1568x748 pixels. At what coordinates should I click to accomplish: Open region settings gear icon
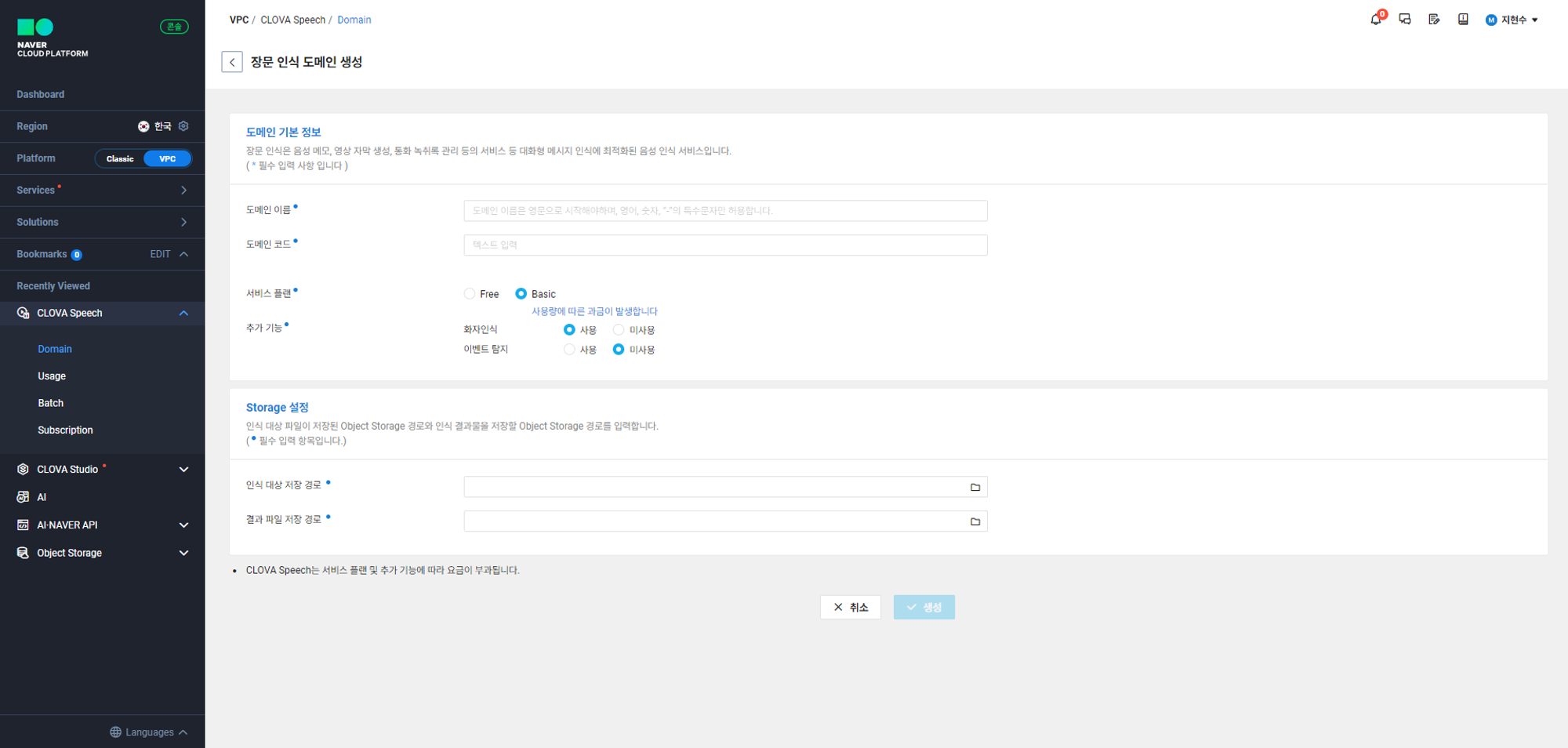pos(183,126)
